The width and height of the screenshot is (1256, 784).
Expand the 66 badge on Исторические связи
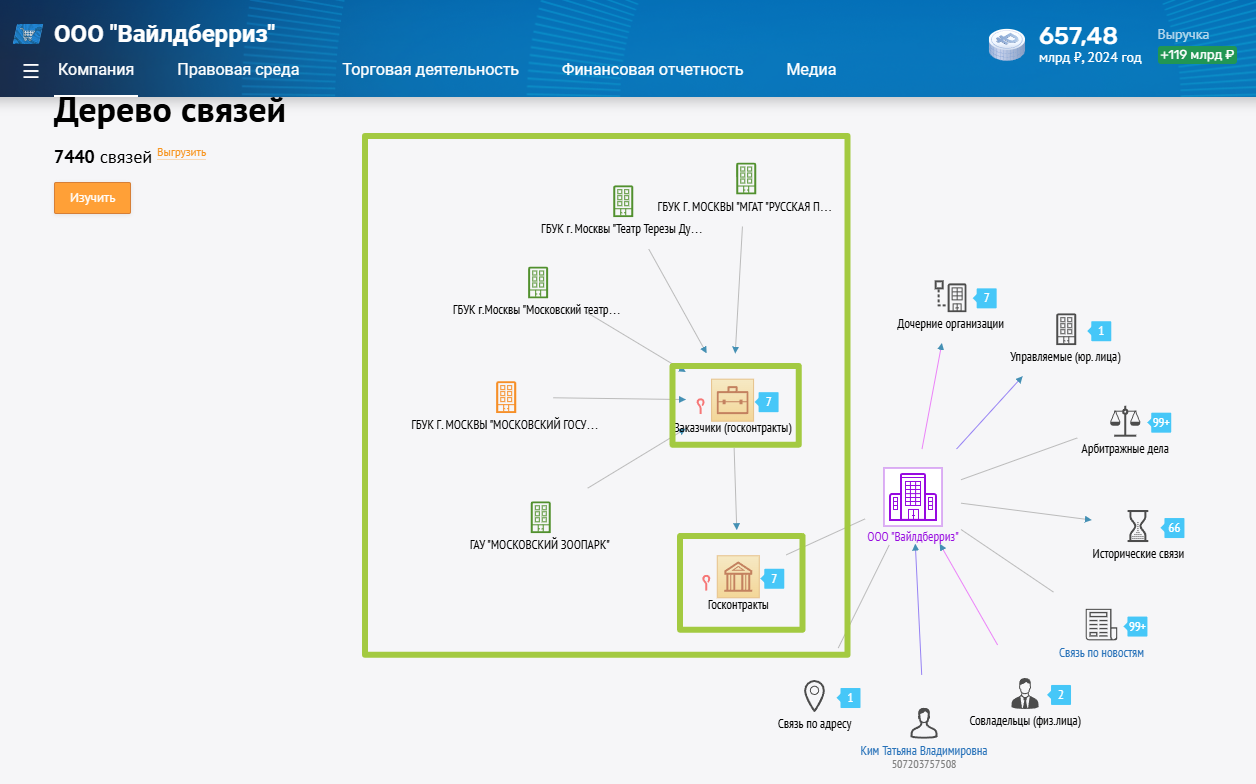tap(1173, 528)
